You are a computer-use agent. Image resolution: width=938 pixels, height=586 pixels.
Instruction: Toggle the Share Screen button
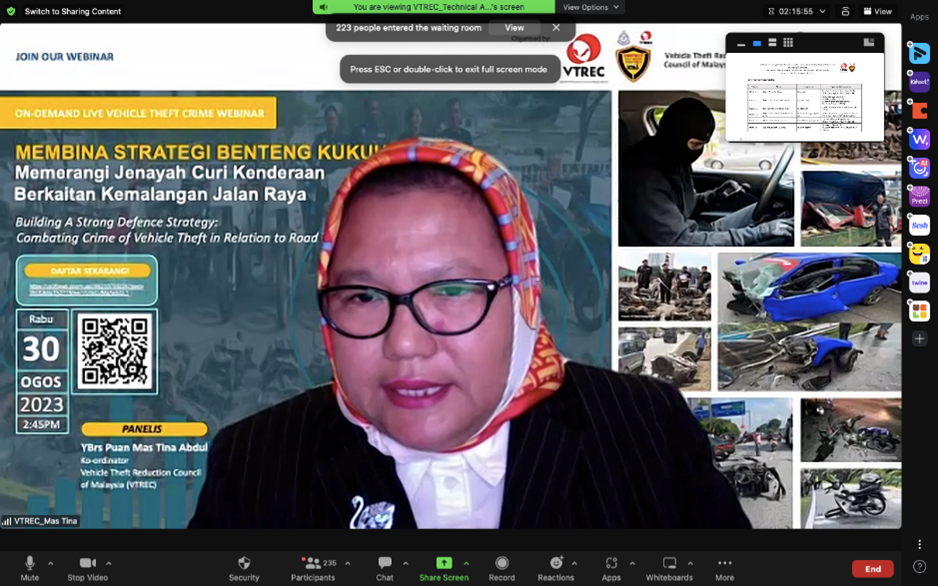coord(444,568)
